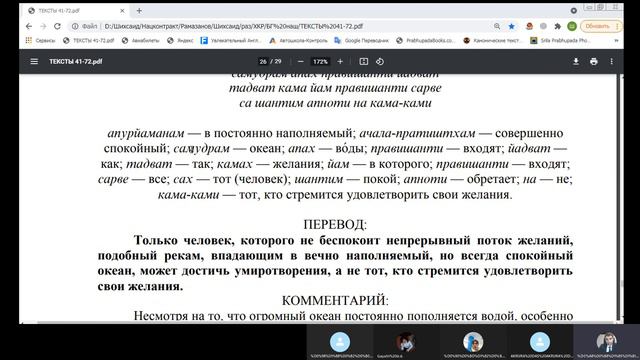
Task: Open the Автошкола-Контроль bookmark
Action: 298,40
